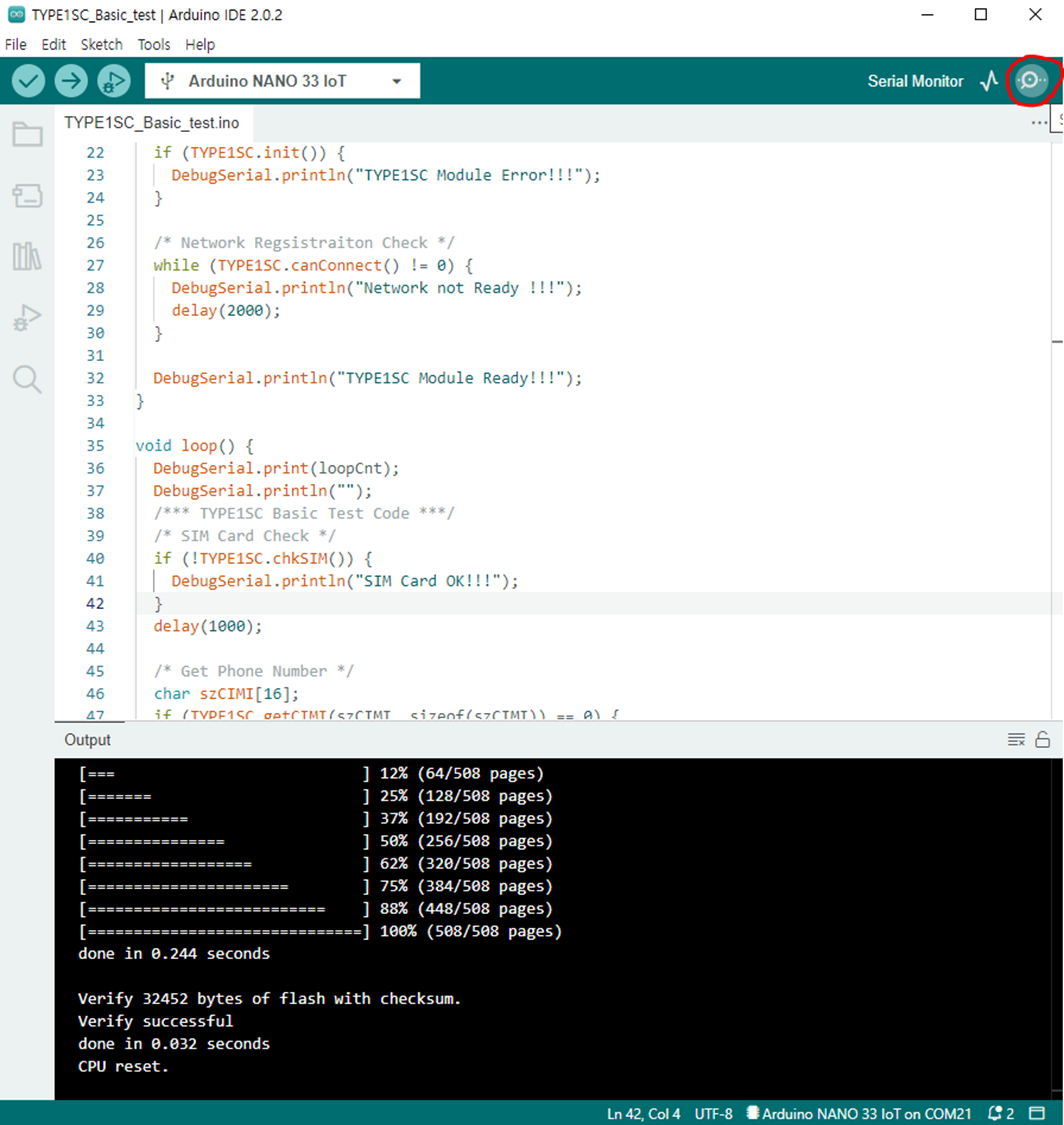
Task: Start debugging with the debug toolbar icon
Action: click(x=114, y=81)
